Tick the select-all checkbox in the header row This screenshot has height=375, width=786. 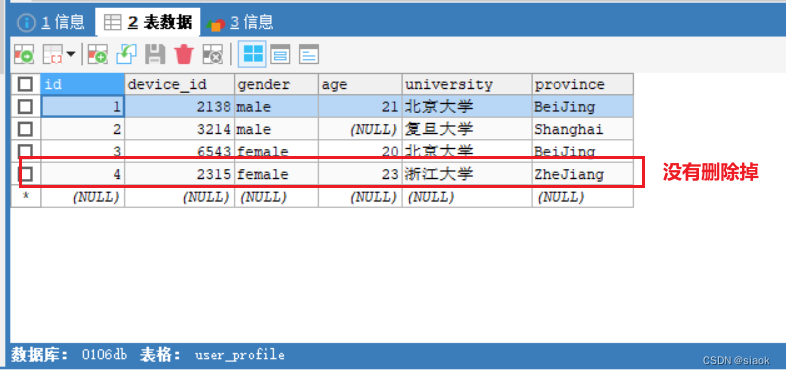(x=25, y=84)
